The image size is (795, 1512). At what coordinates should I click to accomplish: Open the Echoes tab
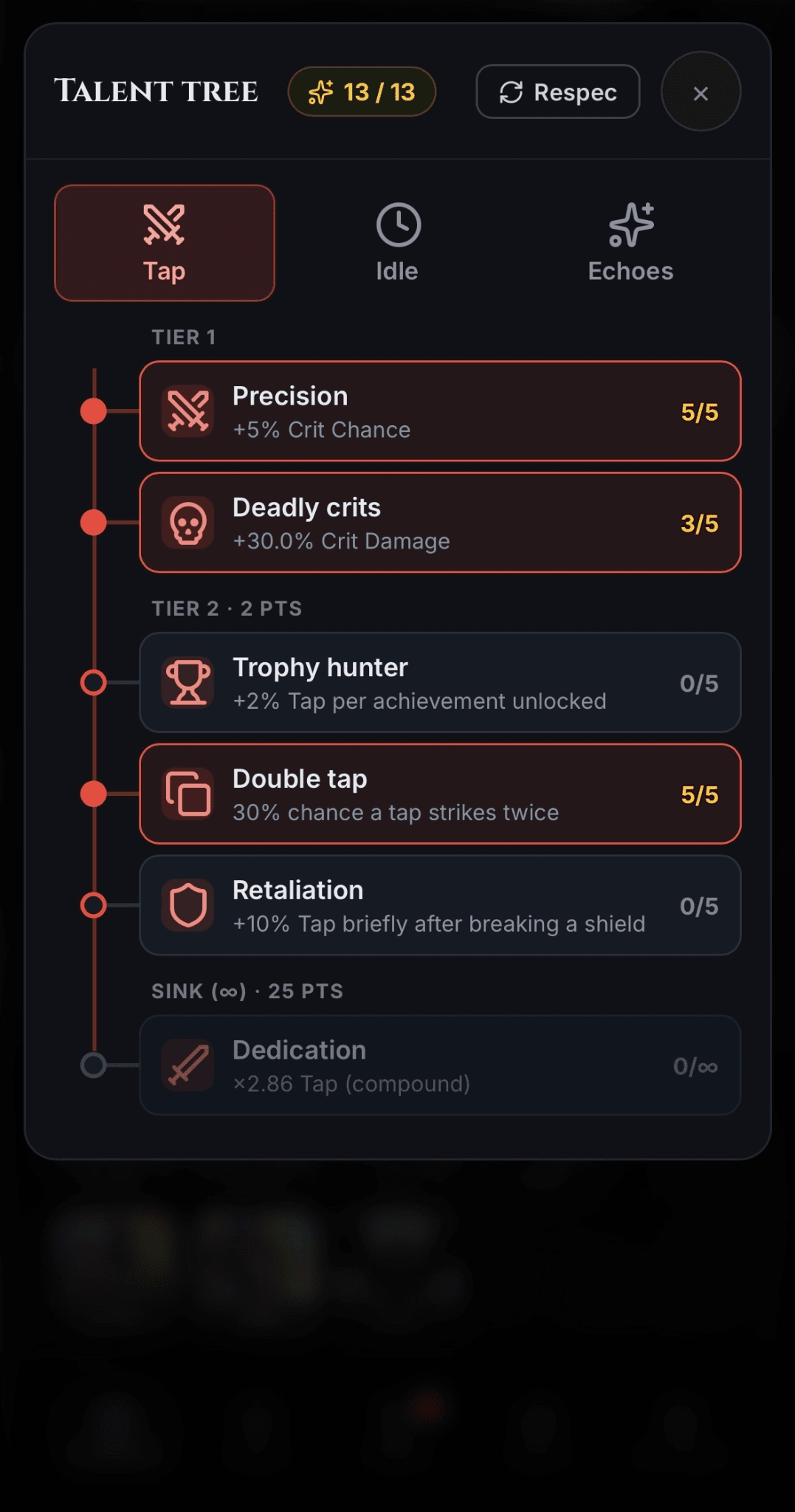pyautogui.click(x=630, y=243)
